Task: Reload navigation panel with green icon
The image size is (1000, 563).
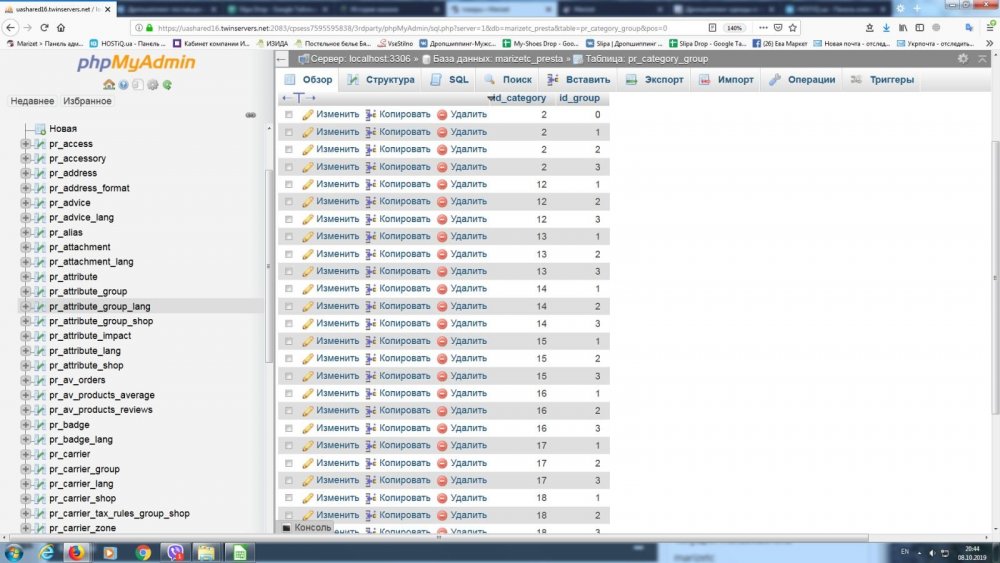Action: [167, 85]
